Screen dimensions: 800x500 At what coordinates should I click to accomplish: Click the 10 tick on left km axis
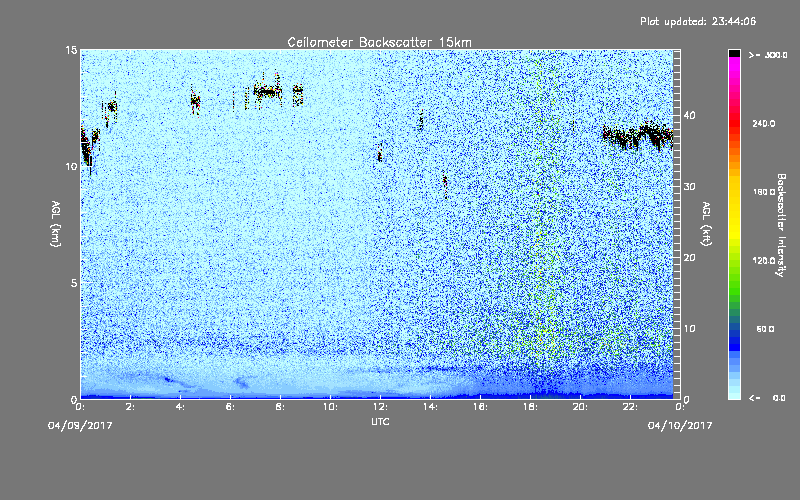[71, 166]
